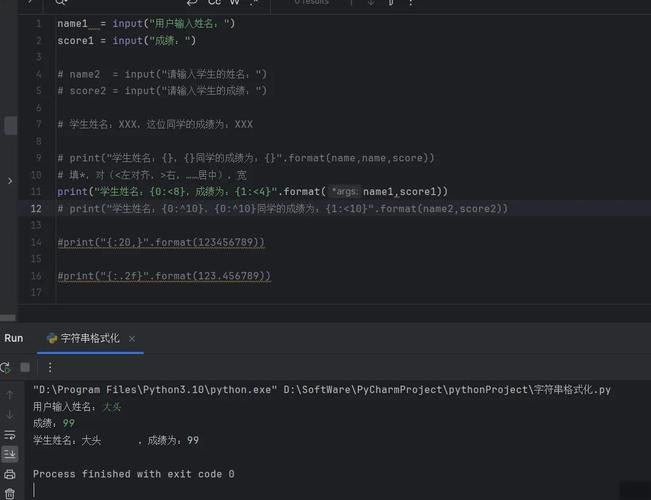The height and width of the screenshot is (500, 651).
Task: Click the console line 用户输入姓名: 大头
Action: (77, 407)
